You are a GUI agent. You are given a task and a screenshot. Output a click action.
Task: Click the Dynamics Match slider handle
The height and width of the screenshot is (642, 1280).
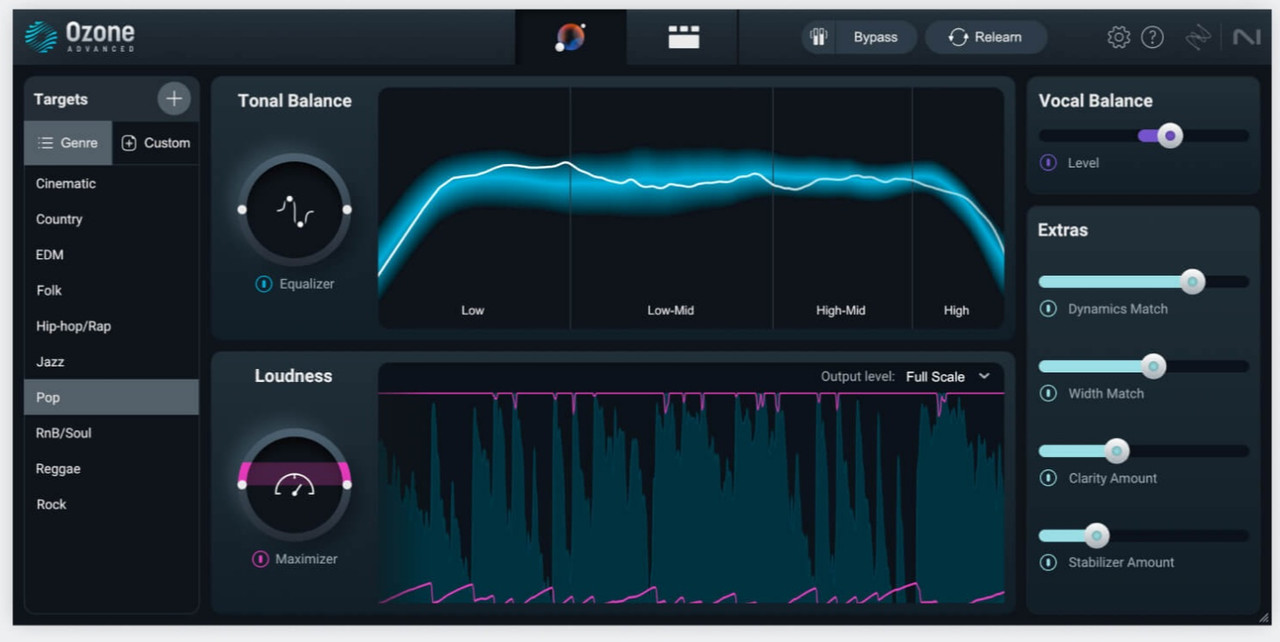[x=1192, y=282]
